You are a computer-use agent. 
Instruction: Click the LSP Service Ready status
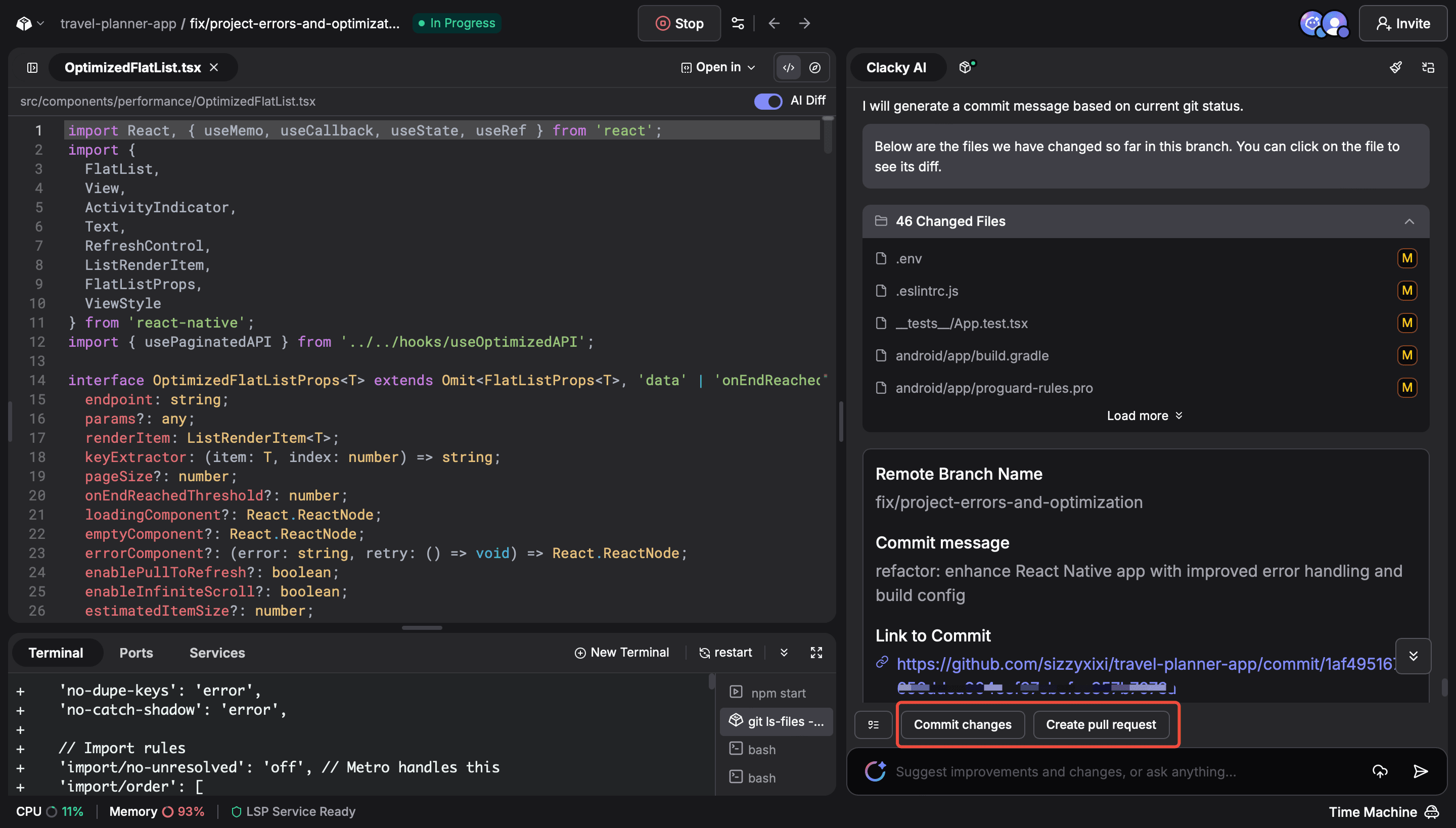293,812
